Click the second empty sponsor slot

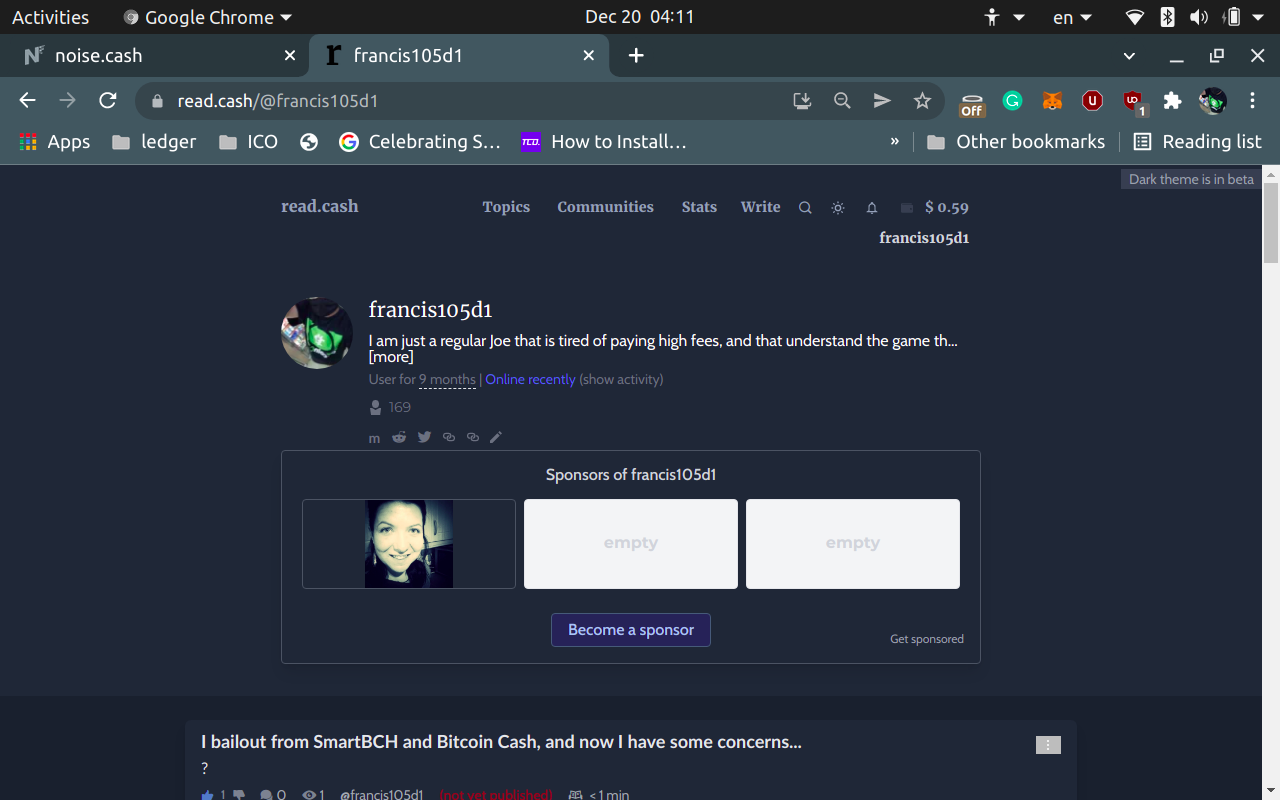(853, 544)
